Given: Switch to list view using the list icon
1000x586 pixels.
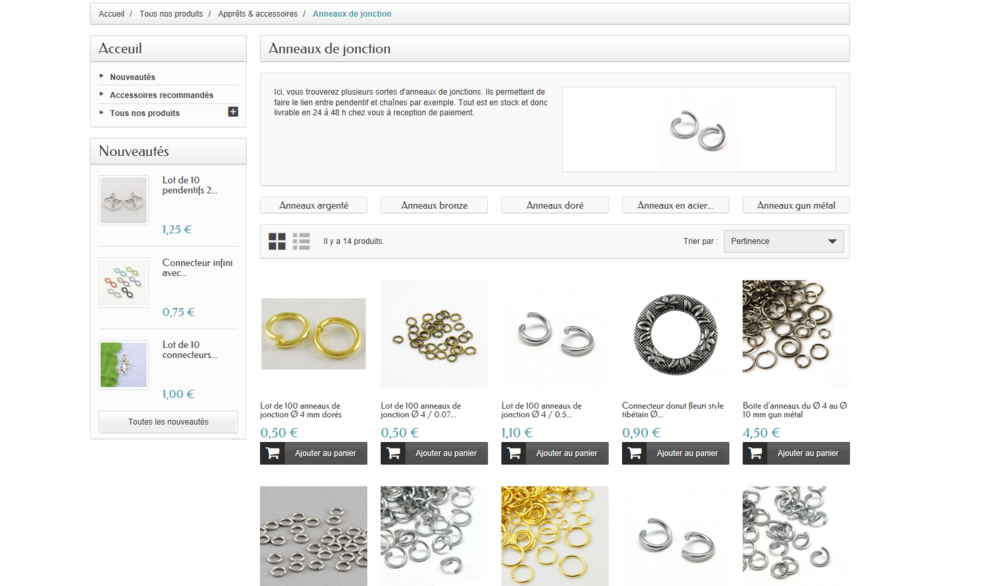Looking at the screenshot, I should [x=303, y=240].
